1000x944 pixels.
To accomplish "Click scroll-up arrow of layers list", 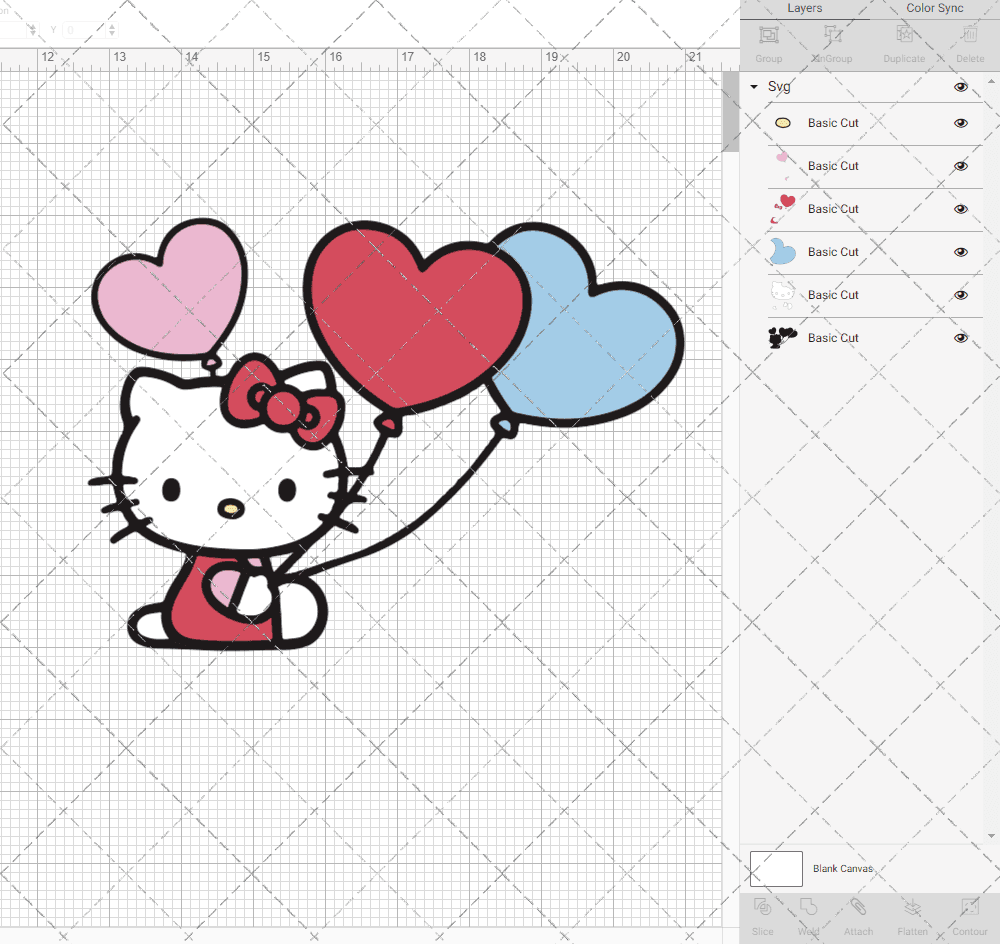I will 990,82.
